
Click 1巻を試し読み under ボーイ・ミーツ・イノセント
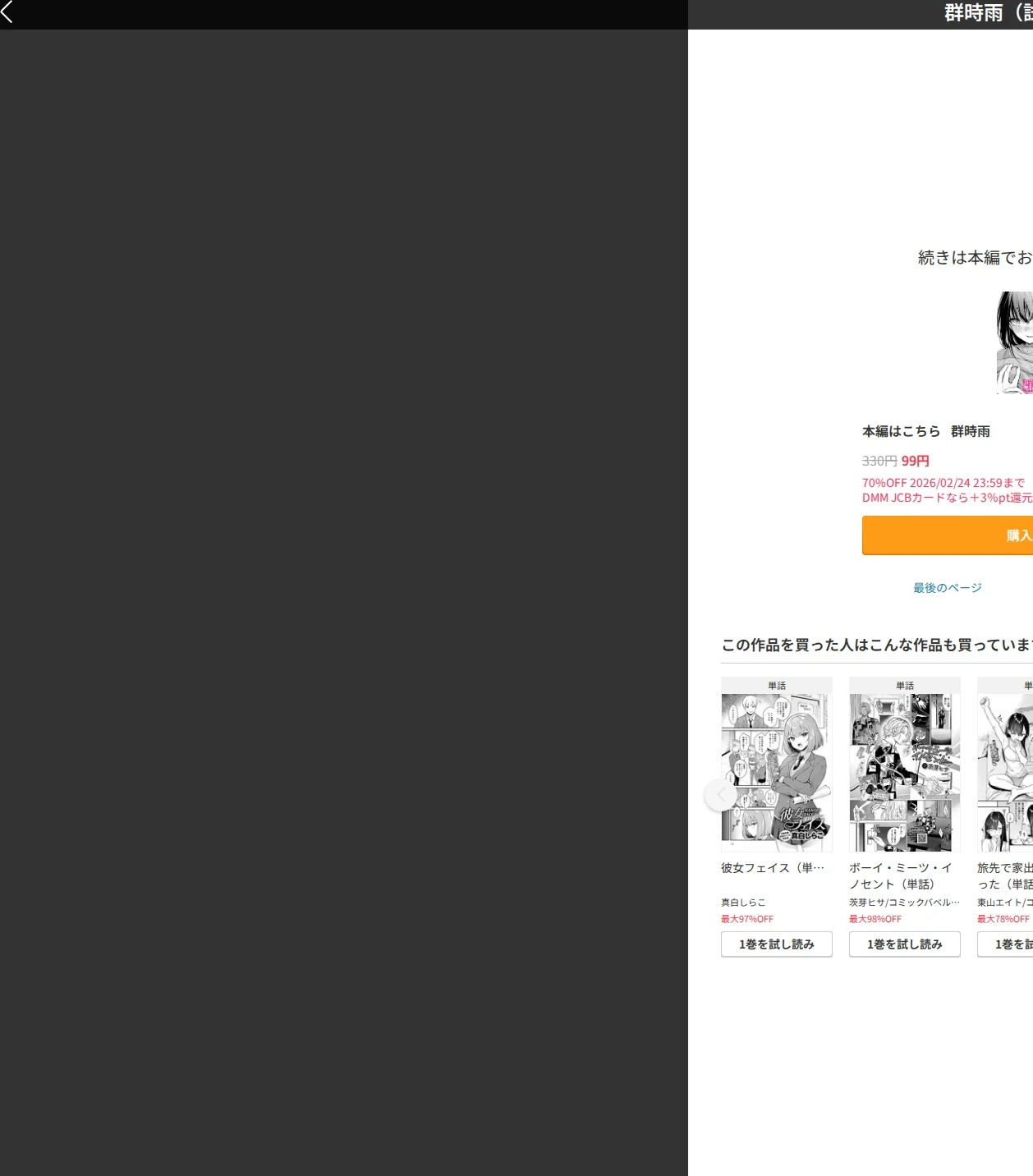click(x=905, y=944)
